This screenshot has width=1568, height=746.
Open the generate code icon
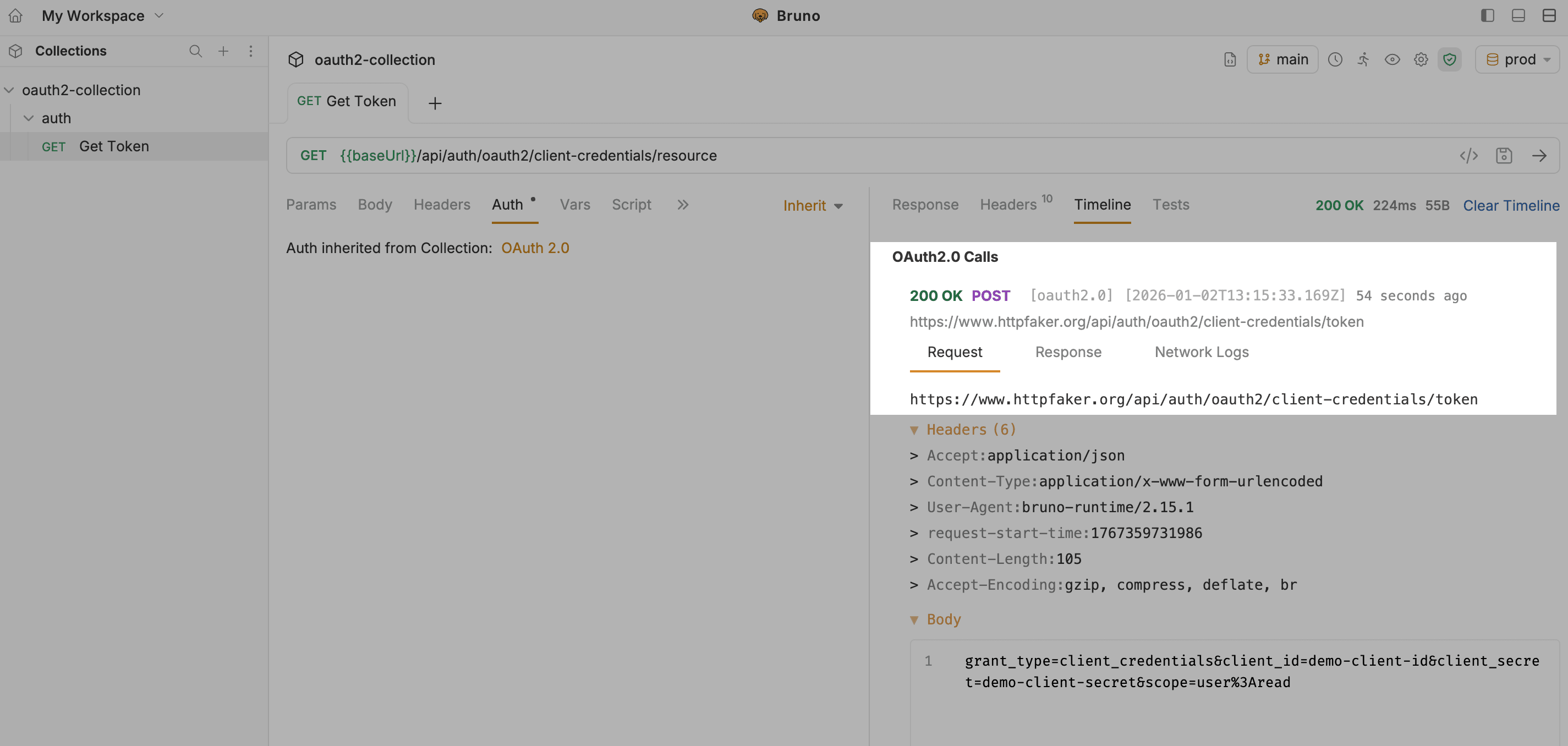1469,156
